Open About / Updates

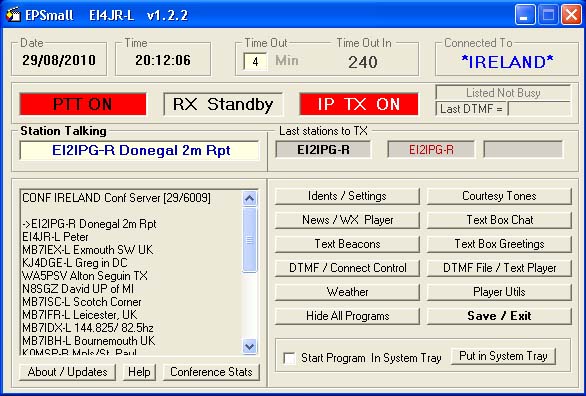click(67, 372)
